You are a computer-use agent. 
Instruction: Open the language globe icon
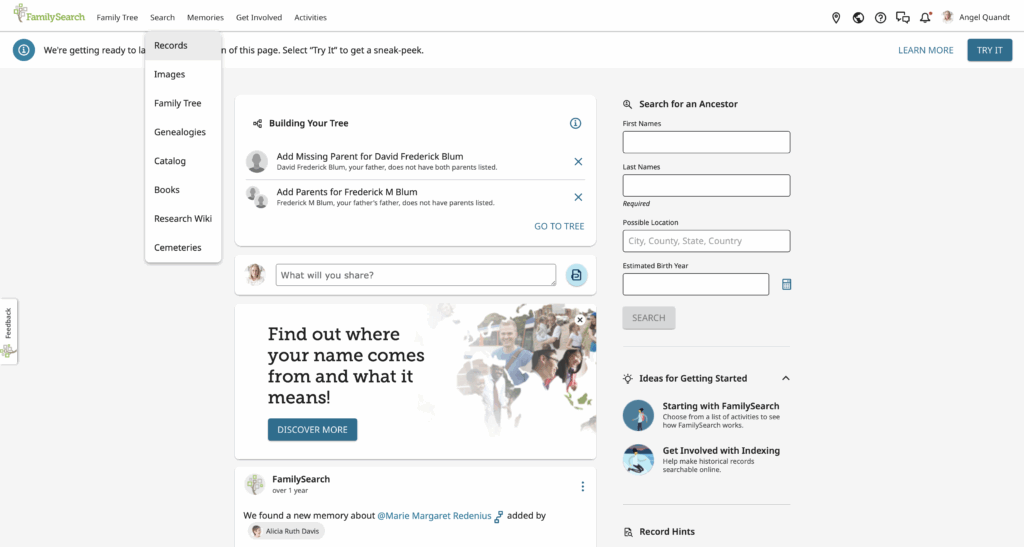coord(858,18)
